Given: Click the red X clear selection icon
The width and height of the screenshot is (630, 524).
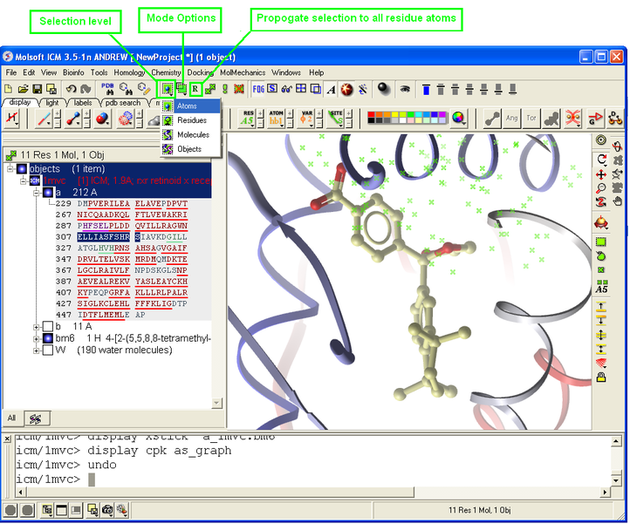Looking at the screenshot, I should click(x=239, y=89).
